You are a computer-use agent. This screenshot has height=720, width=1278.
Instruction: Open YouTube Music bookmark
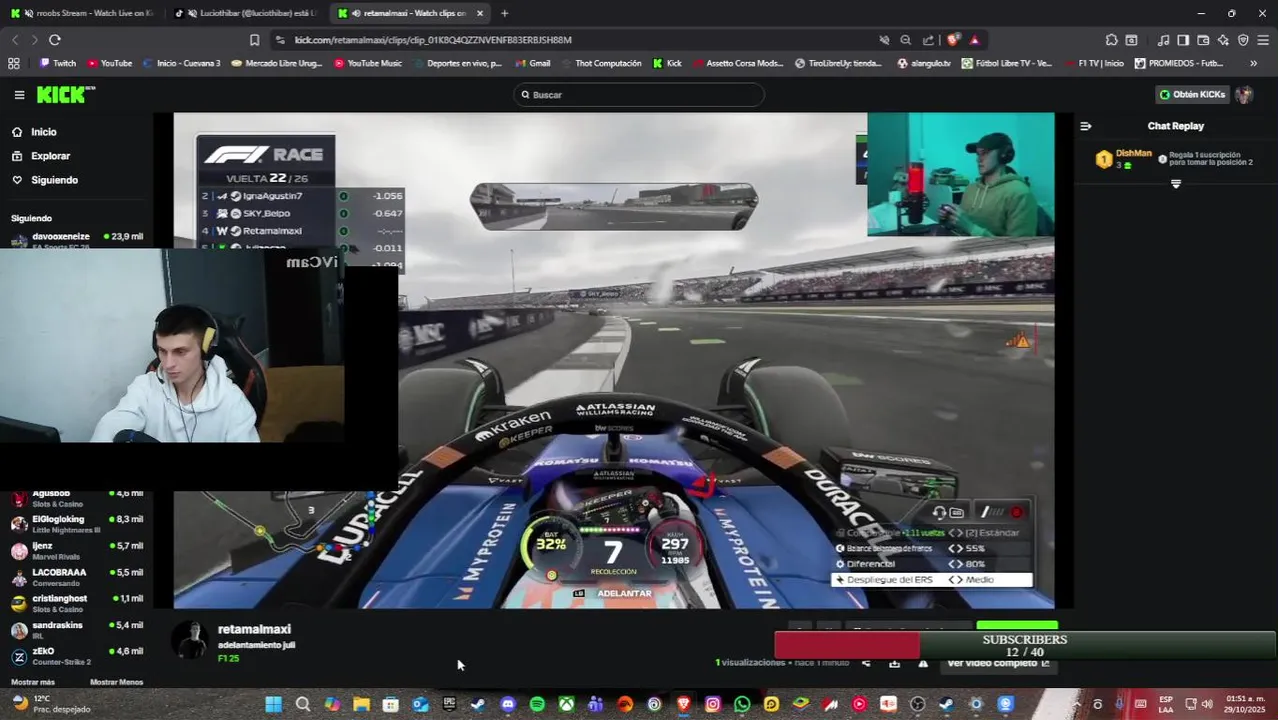368,63
